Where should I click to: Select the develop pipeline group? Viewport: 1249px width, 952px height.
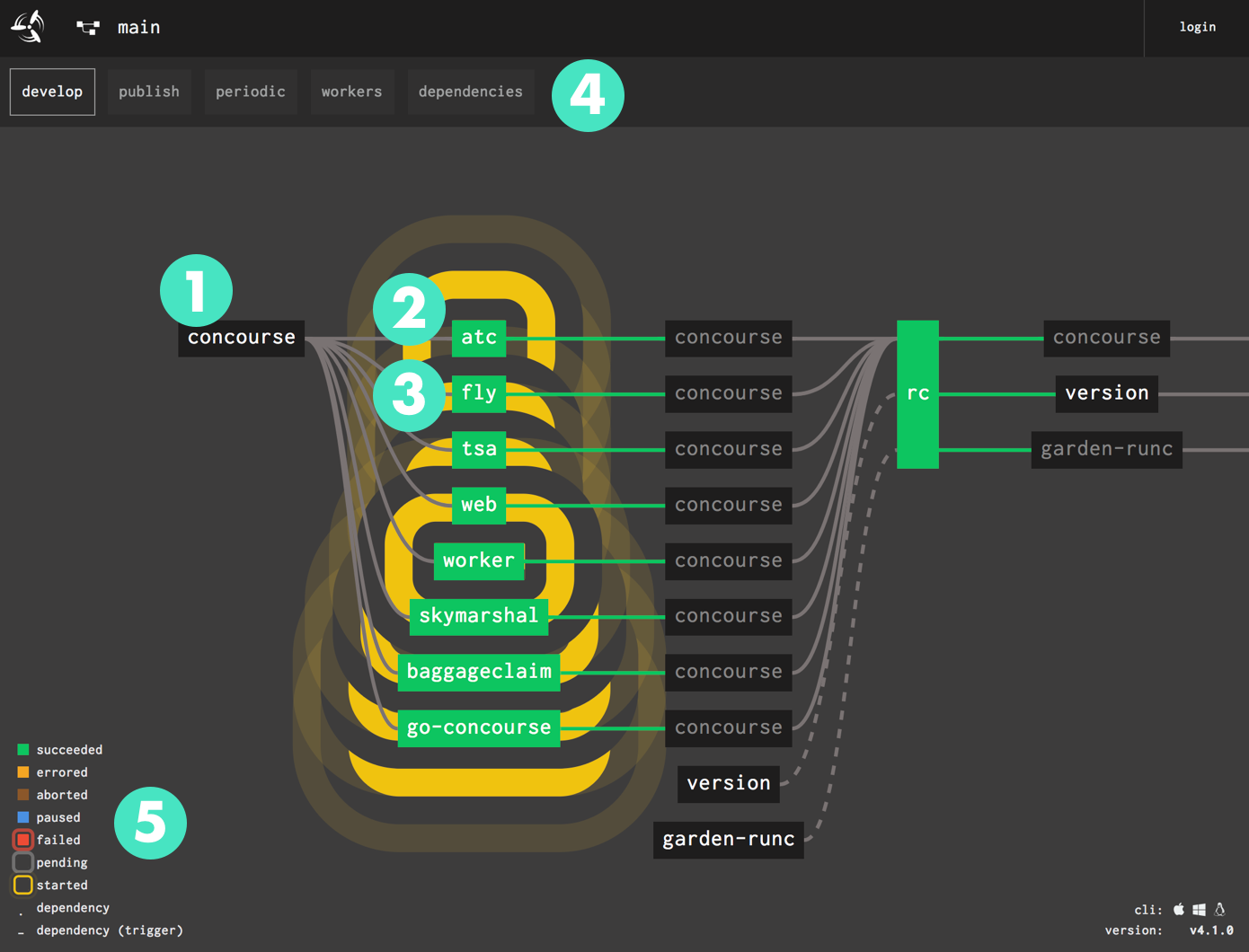[x=51, y=91]
